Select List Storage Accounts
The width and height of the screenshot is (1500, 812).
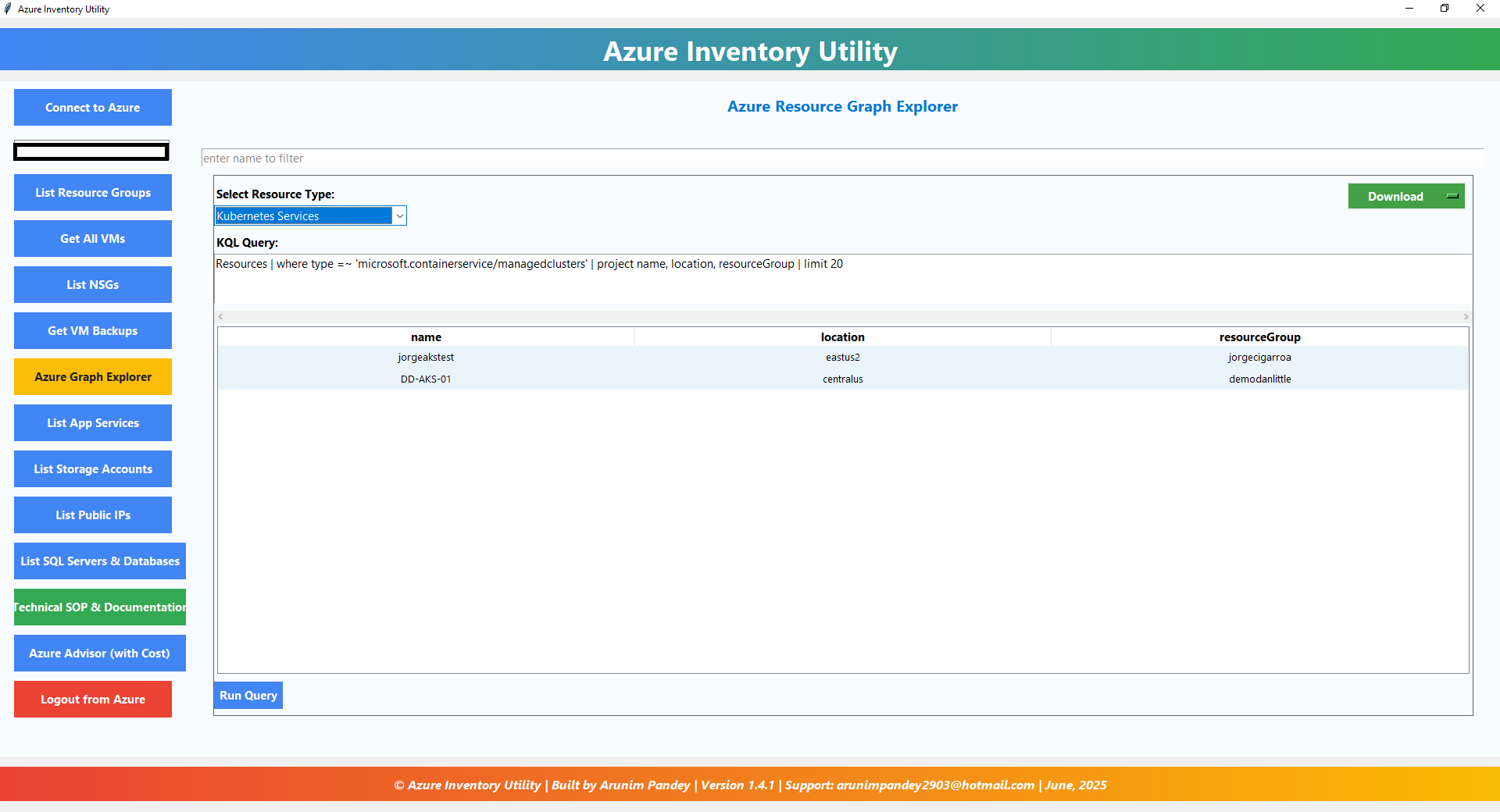(92, 468)
